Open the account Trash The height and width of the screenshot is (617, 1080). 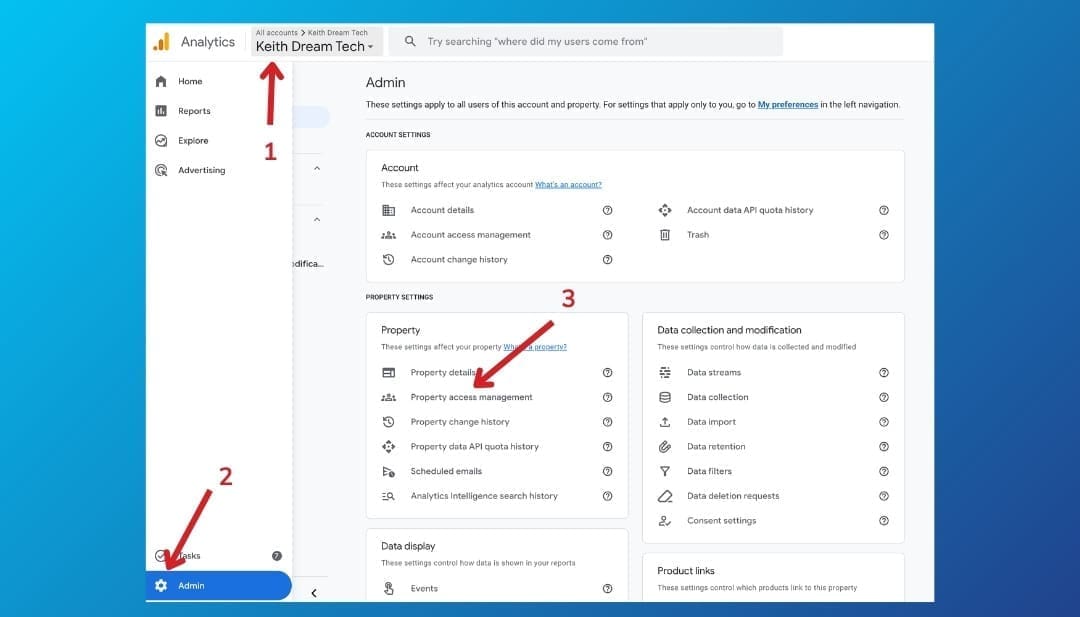[698, 235]
